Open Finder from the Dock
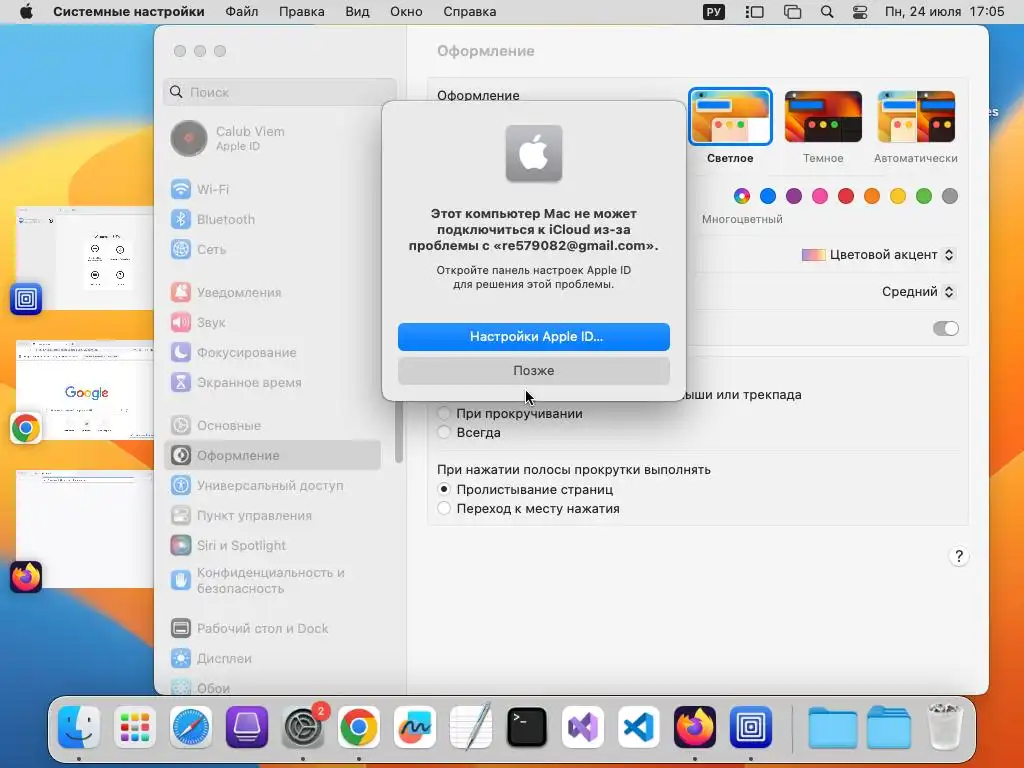The image size is (1024, 768). point(79,727)
